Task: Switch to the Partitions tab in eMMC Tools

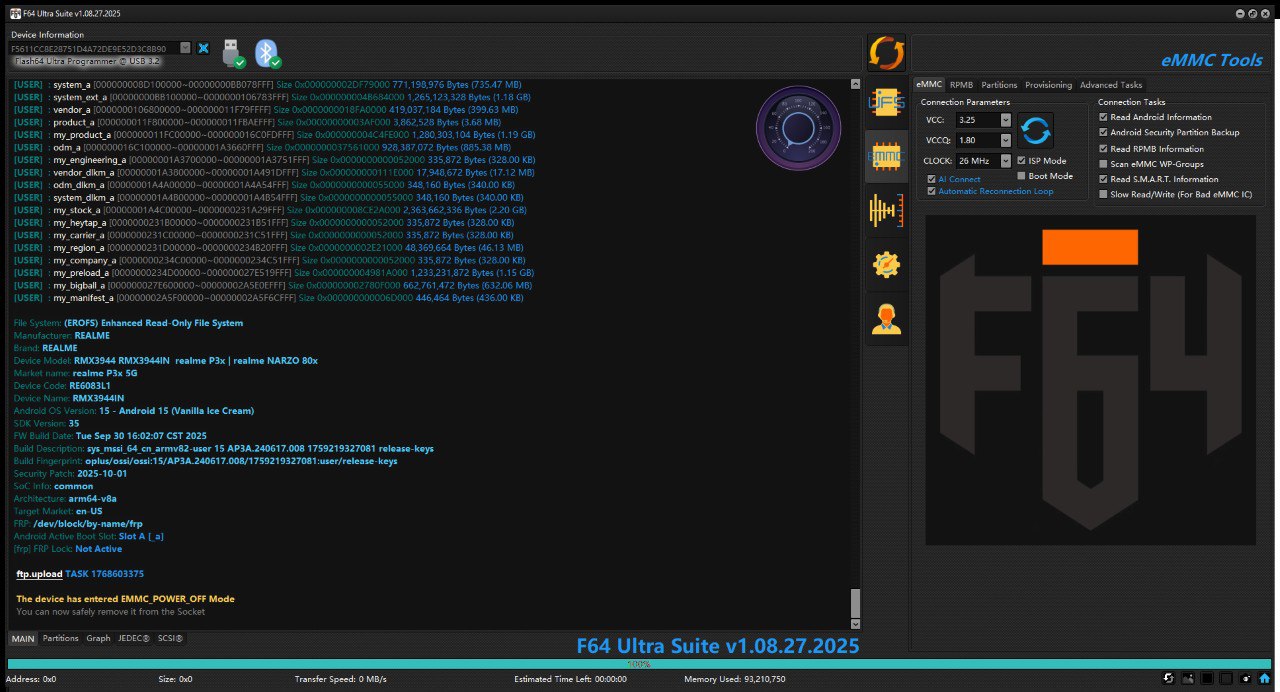Action: (999, 85)
